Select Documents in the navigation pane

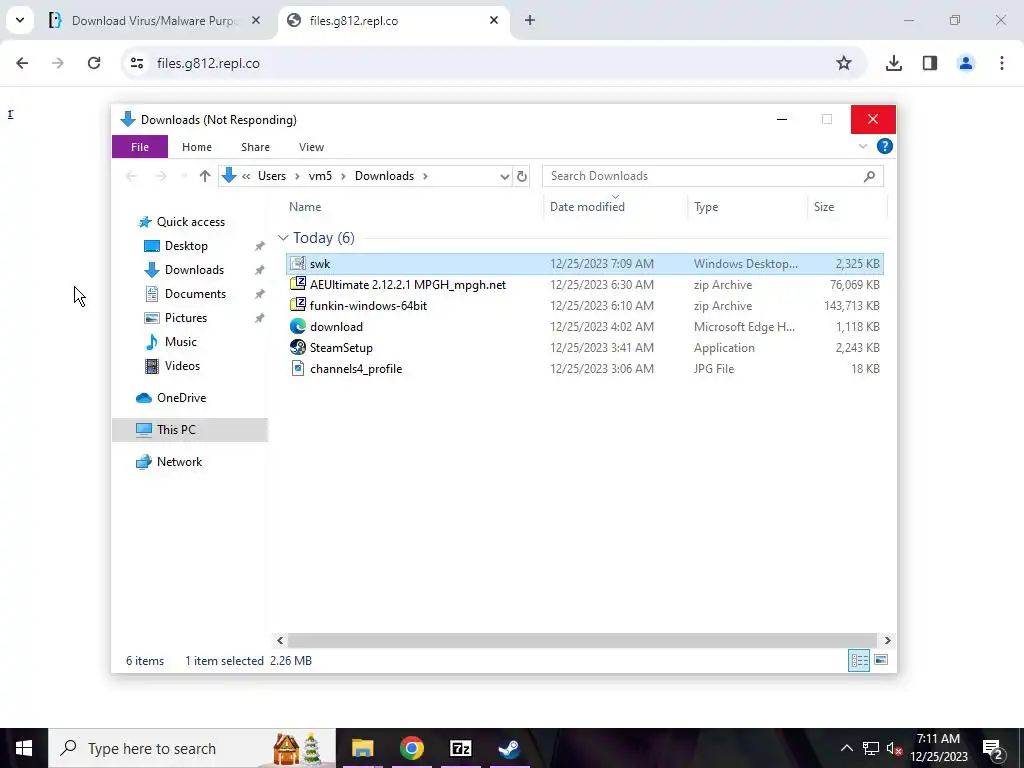pyautogui.click(x=195, y=294)
